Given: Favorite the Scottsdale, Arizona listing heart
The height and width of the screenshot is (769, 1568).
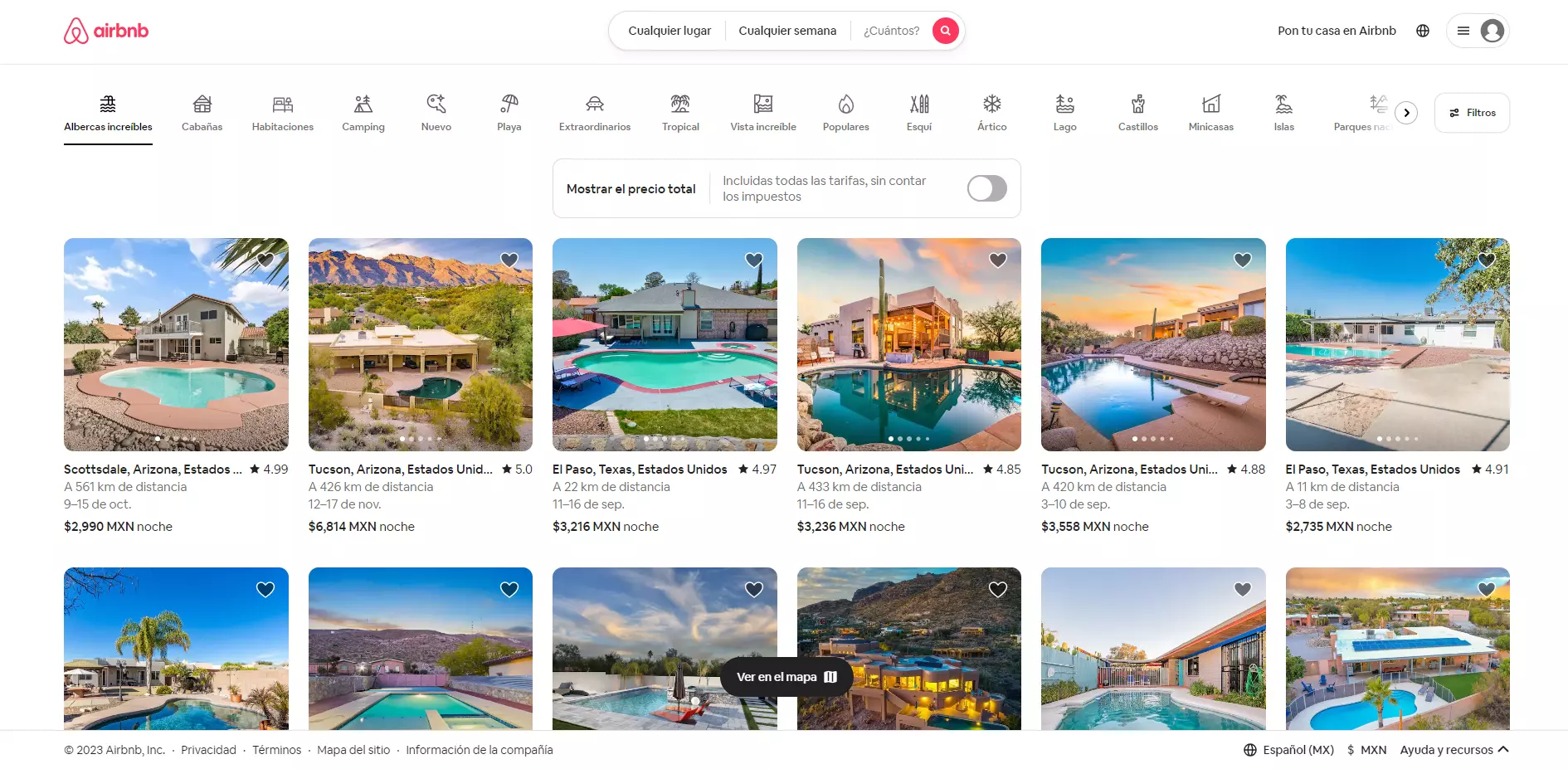Looking at the screenshot, I should tap(265, 260).
